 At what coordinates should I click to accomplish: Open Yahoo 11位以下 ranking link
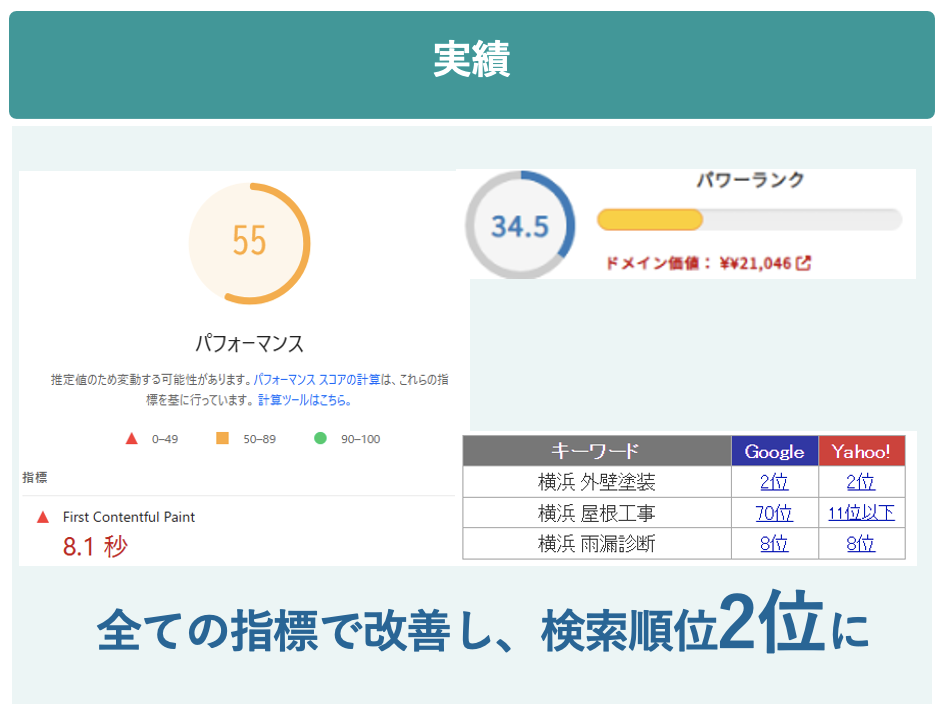[x=861, y=513]
